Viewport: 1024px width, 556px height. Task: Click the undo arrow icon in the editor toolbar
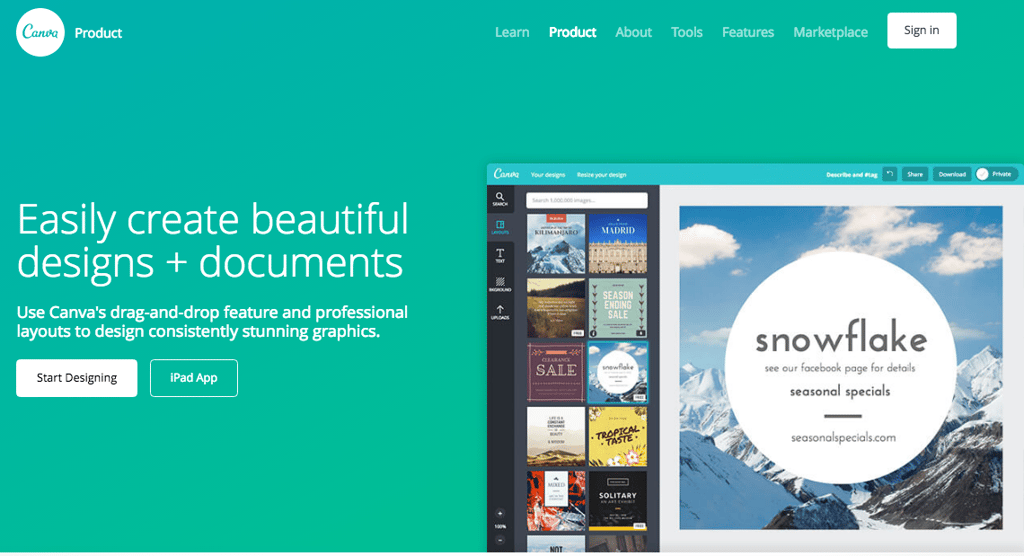pyautogui.click(x=889, y=174)
